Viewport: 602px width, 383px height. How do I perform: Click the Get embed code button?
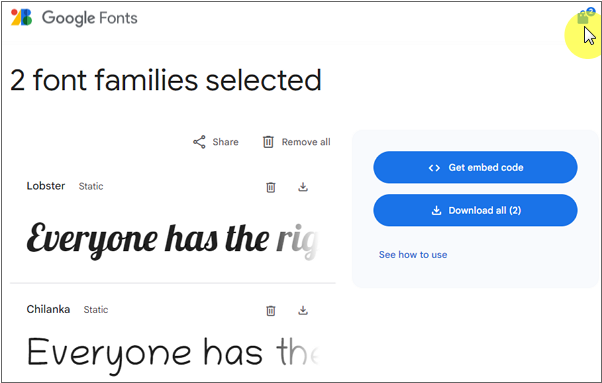pos(475,167)
